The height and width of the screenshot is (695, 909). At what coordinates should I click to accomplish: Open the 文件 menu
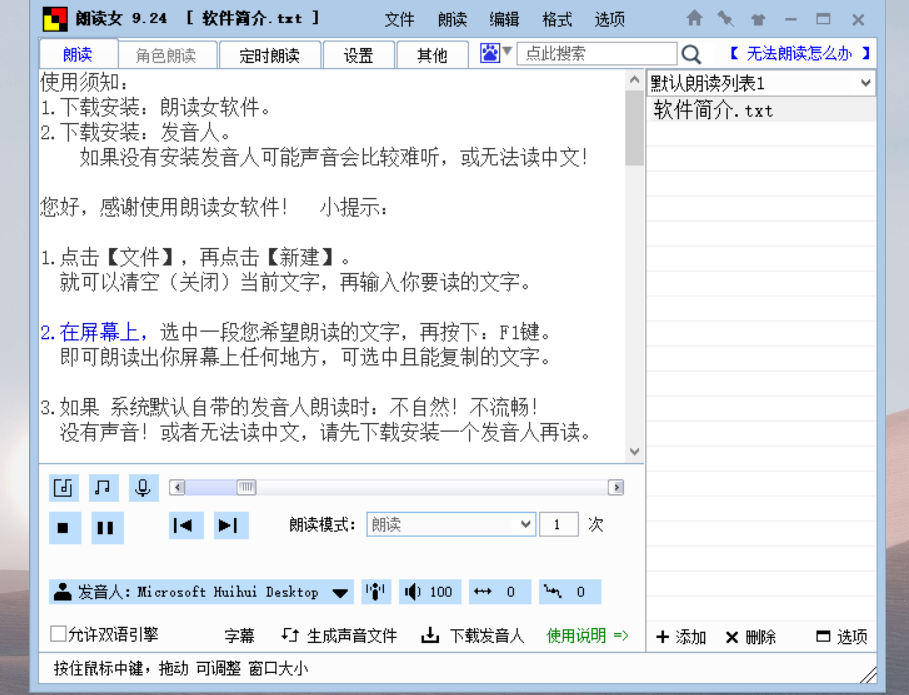[399, 19]
